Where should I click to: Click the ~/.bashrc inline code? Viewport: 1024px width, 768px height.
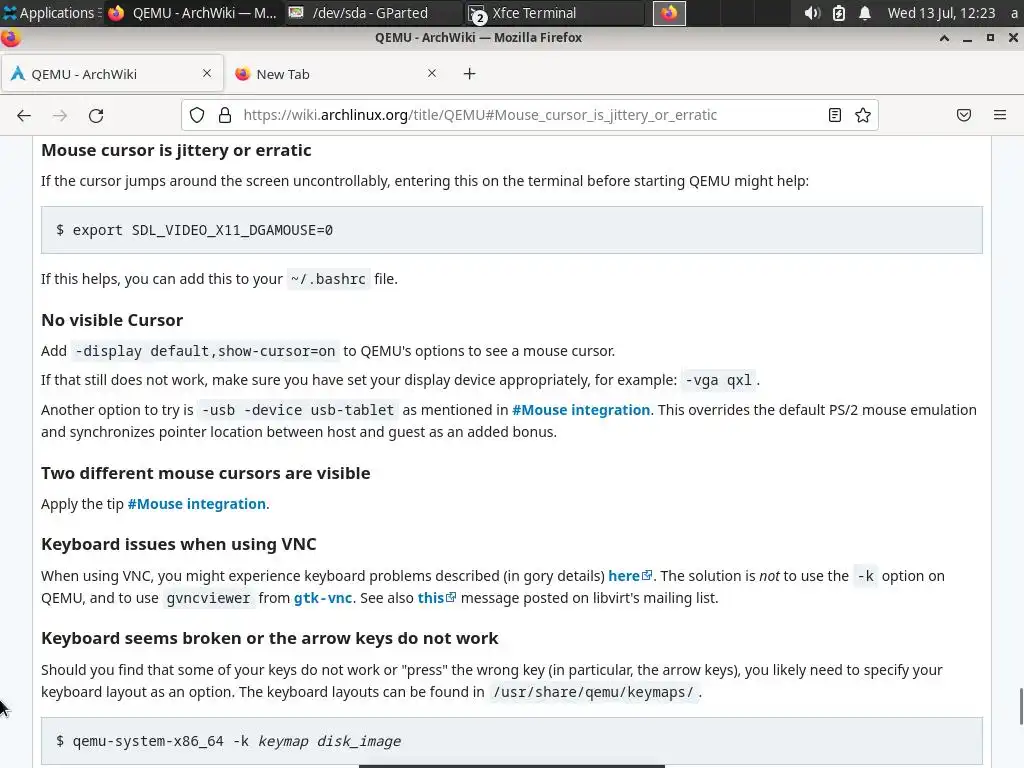328,279
